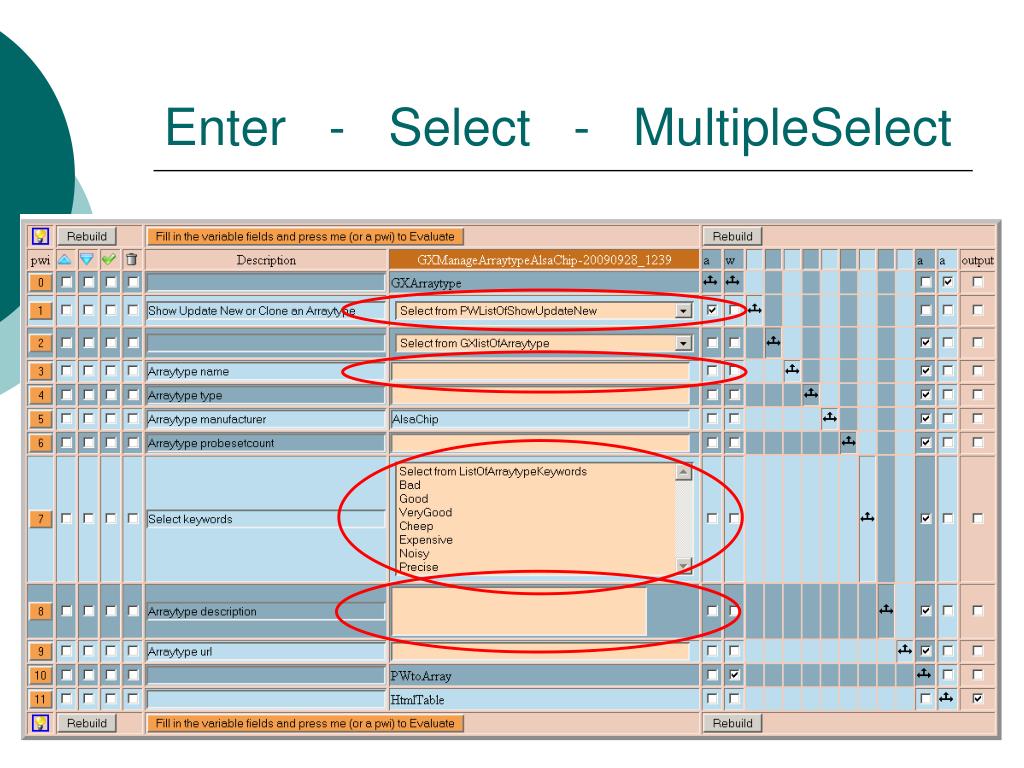1024x768 pixels.
Task: Click the pwi number 7 button
Action: 40,519
